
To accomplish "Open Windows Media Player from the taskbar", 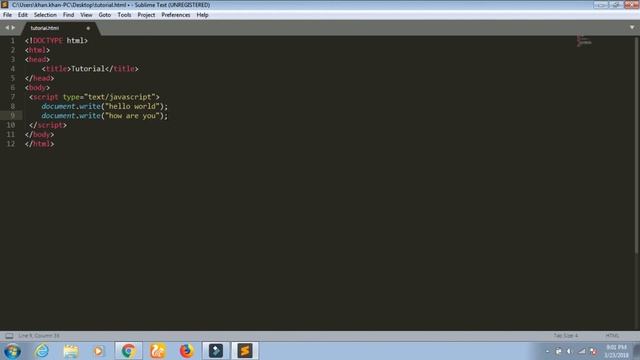I will (98, 351).
